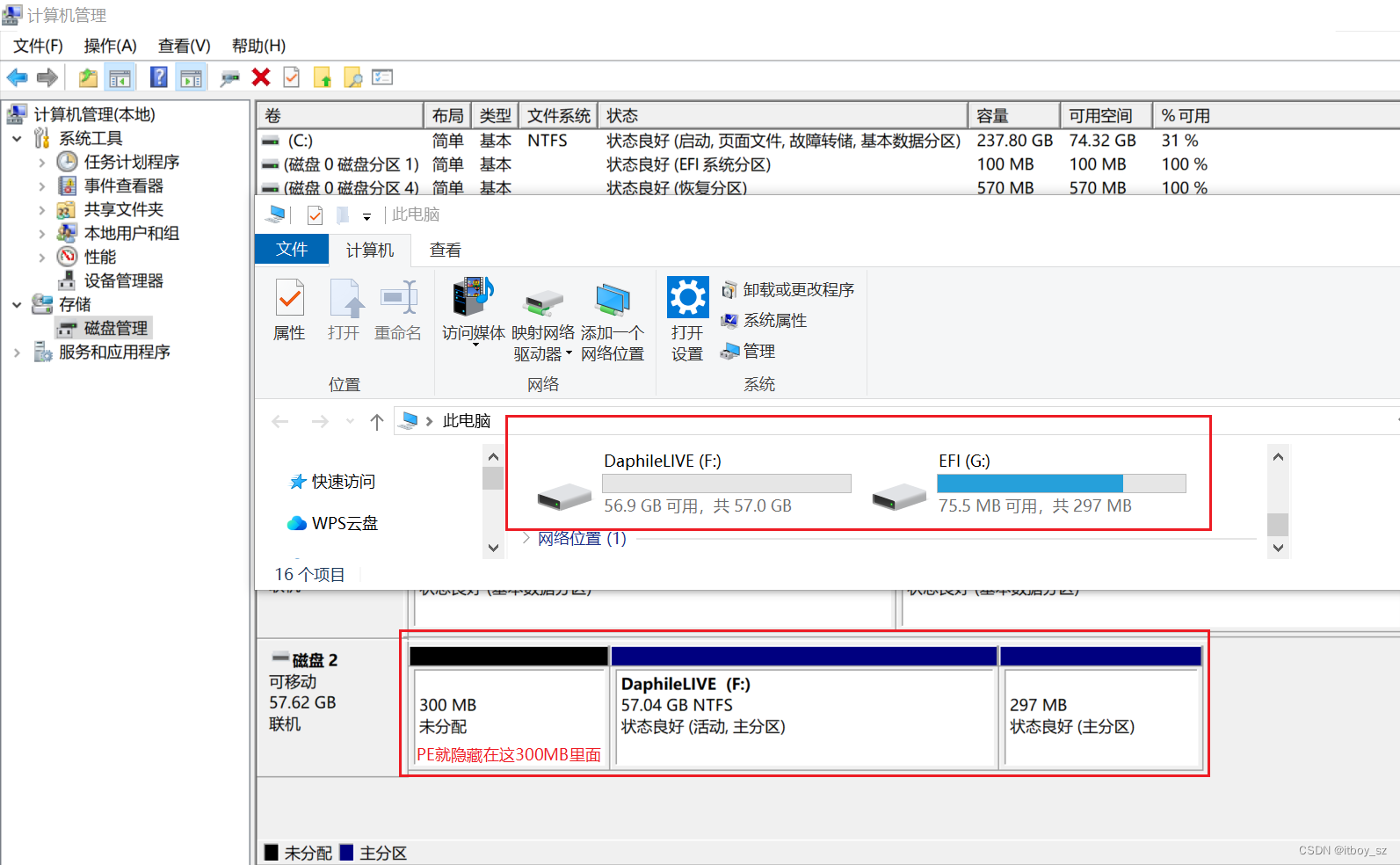
Task: Sort by the 卷 column header
Action: click(x=340, y=116)
